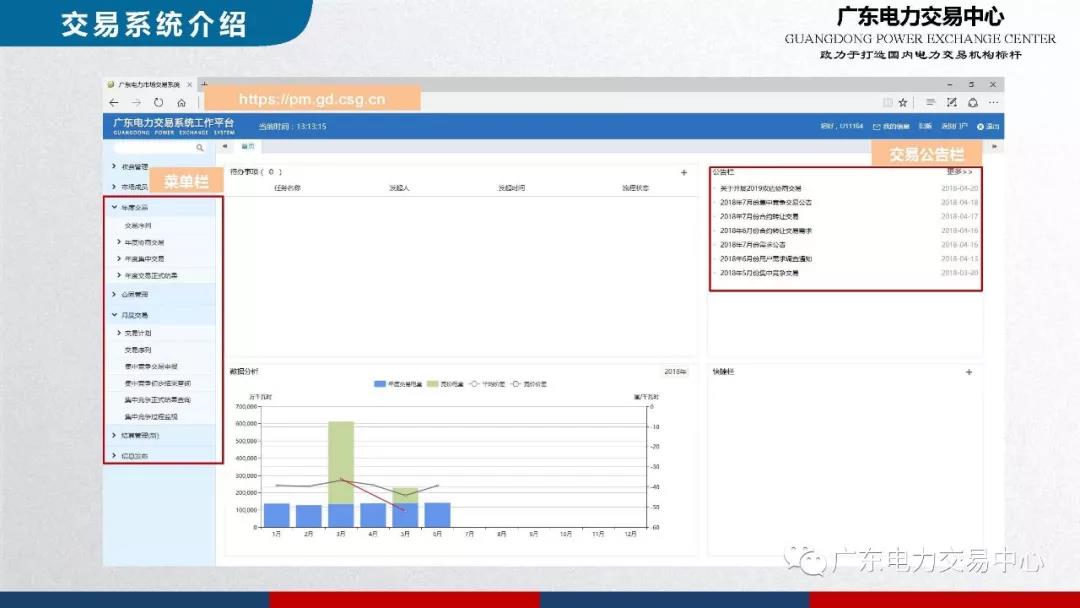Go to browser home page icon
1080x608 pixels.
pyautogui.click(x=181, y=103)
